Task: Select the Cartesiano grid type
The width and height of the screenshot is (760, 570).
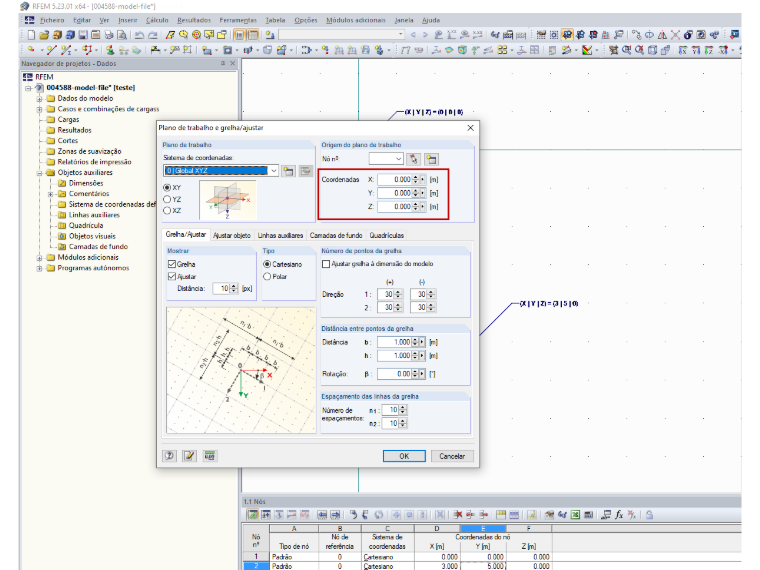Action: point(267,264)
